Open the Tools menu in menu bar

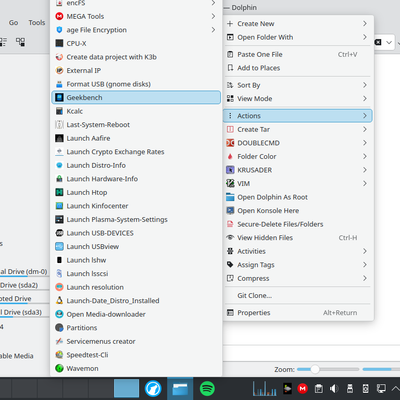(37, 23)
